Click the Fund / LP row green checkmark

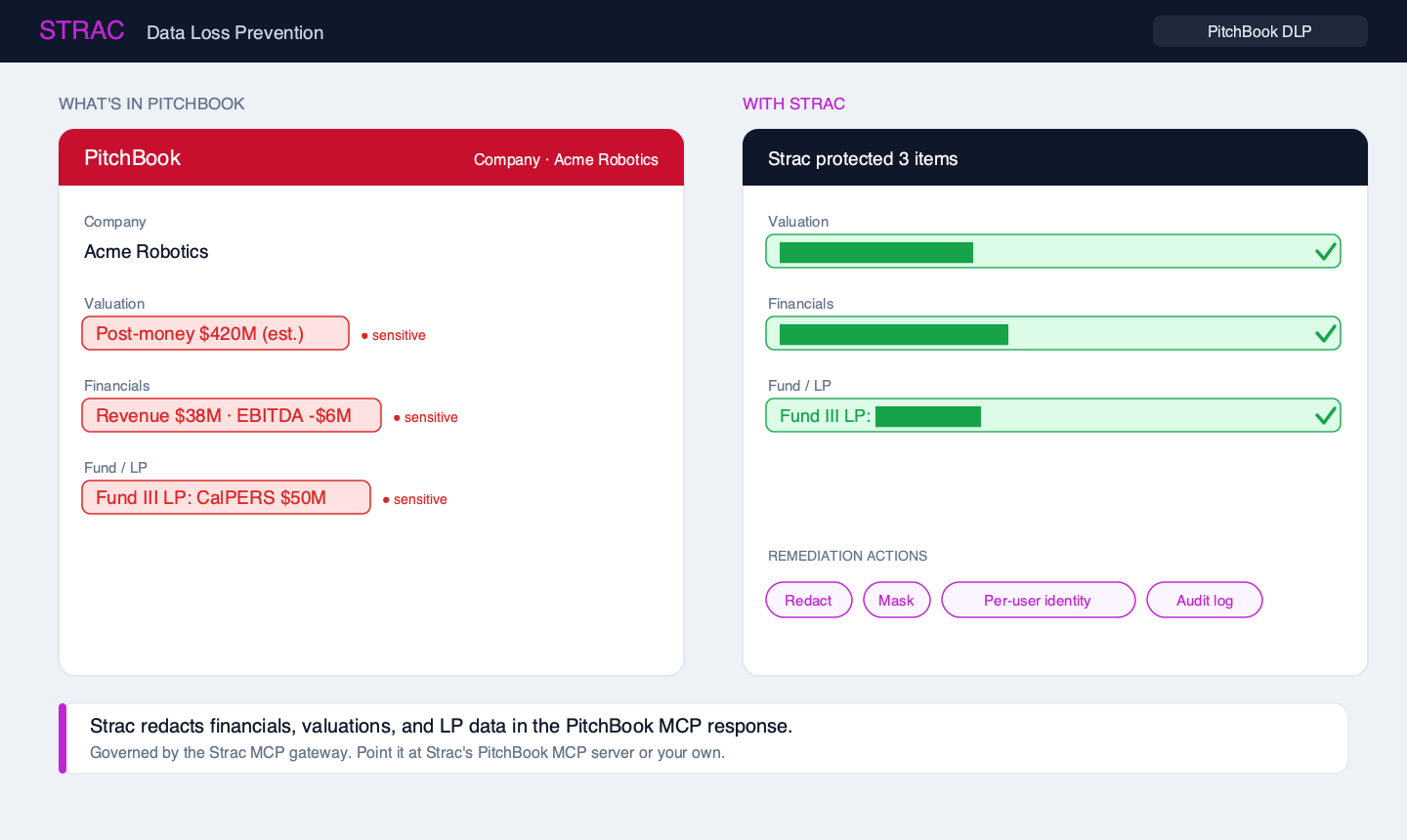1325,415
